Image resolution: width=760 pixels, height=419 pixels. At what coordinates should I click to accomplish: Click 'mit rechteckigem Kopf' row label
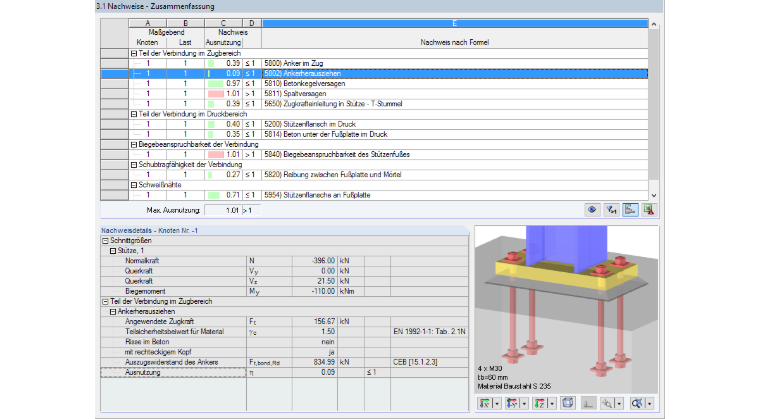click(x=158, y=352)
